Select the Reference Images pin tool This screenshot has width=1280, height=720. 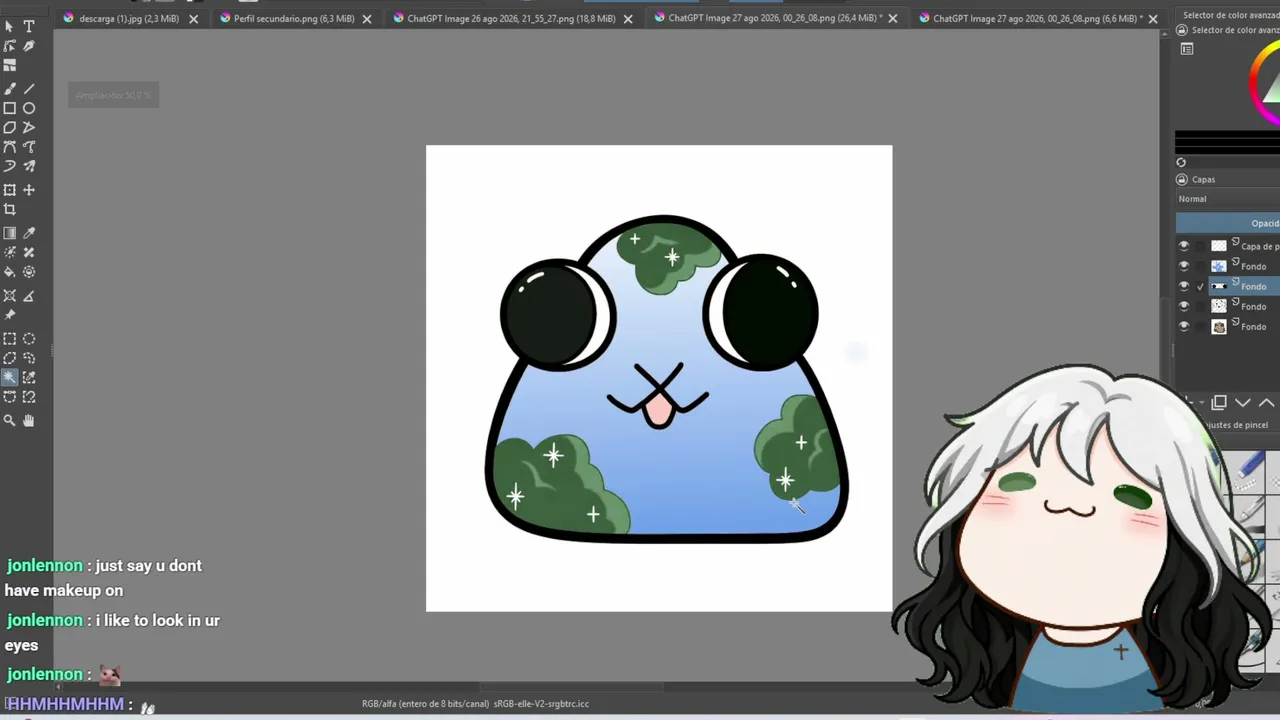tap(10, 315)
